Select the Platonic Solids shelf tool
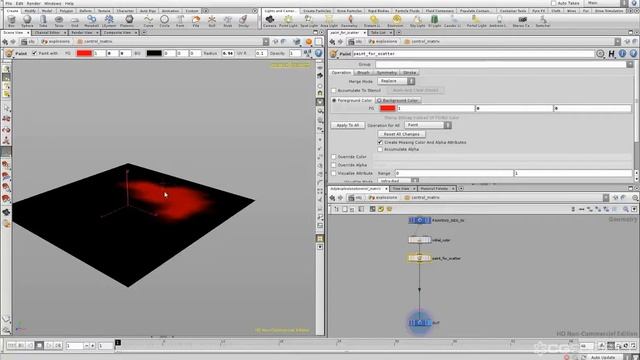Image resolution: width=640 pixels, height=360 pixels. click(129, 21)
